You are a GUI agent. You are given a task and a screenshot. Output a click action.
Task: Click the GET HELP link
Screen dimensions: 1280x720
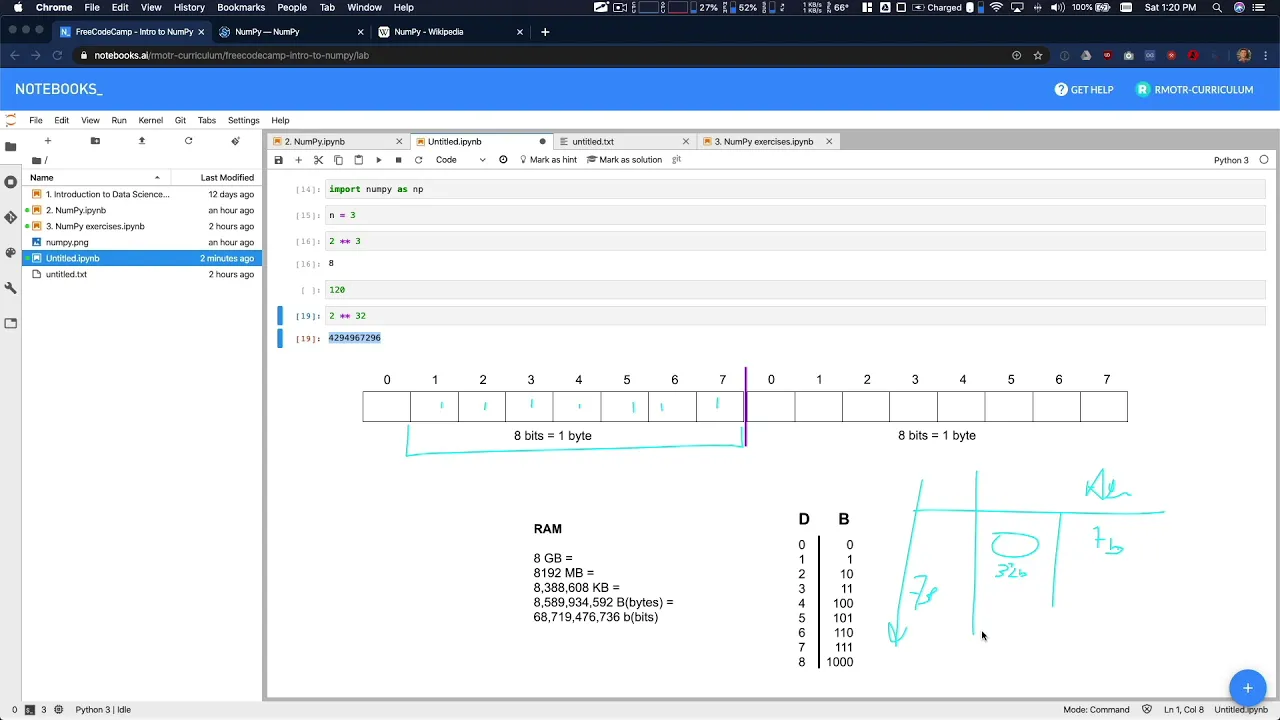coord(1084,90)
